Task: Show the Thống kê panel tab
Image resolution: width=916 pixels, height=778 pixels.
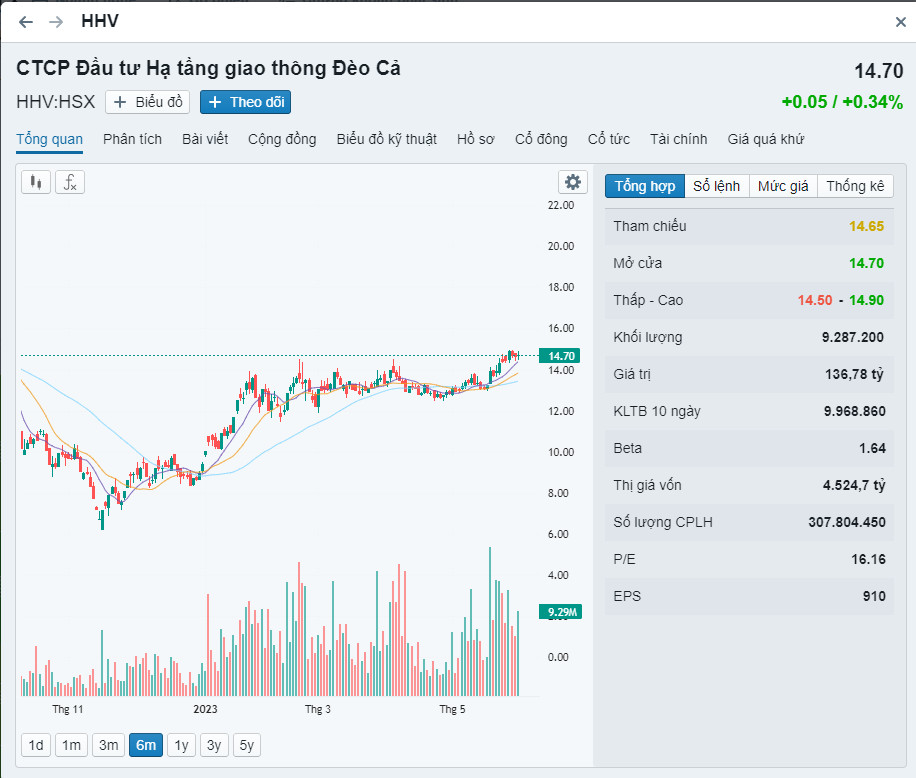Action: (x=855, y=186)
